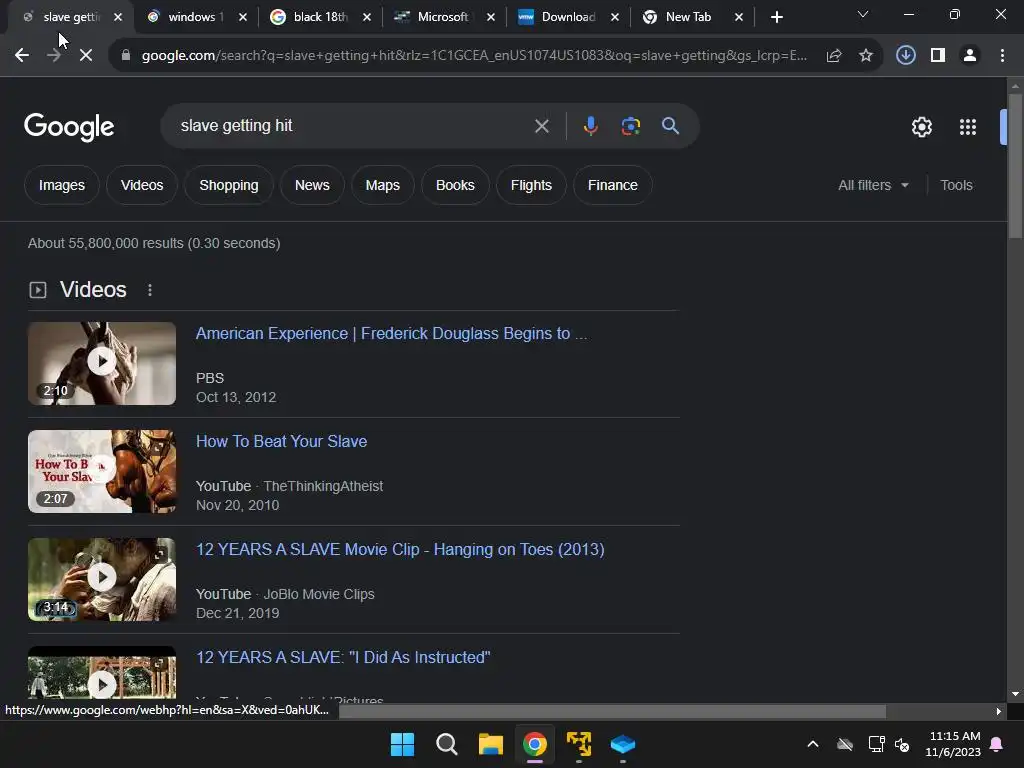
Task: Click Chrome icon on the taskbar
Action: click(535, 744)
